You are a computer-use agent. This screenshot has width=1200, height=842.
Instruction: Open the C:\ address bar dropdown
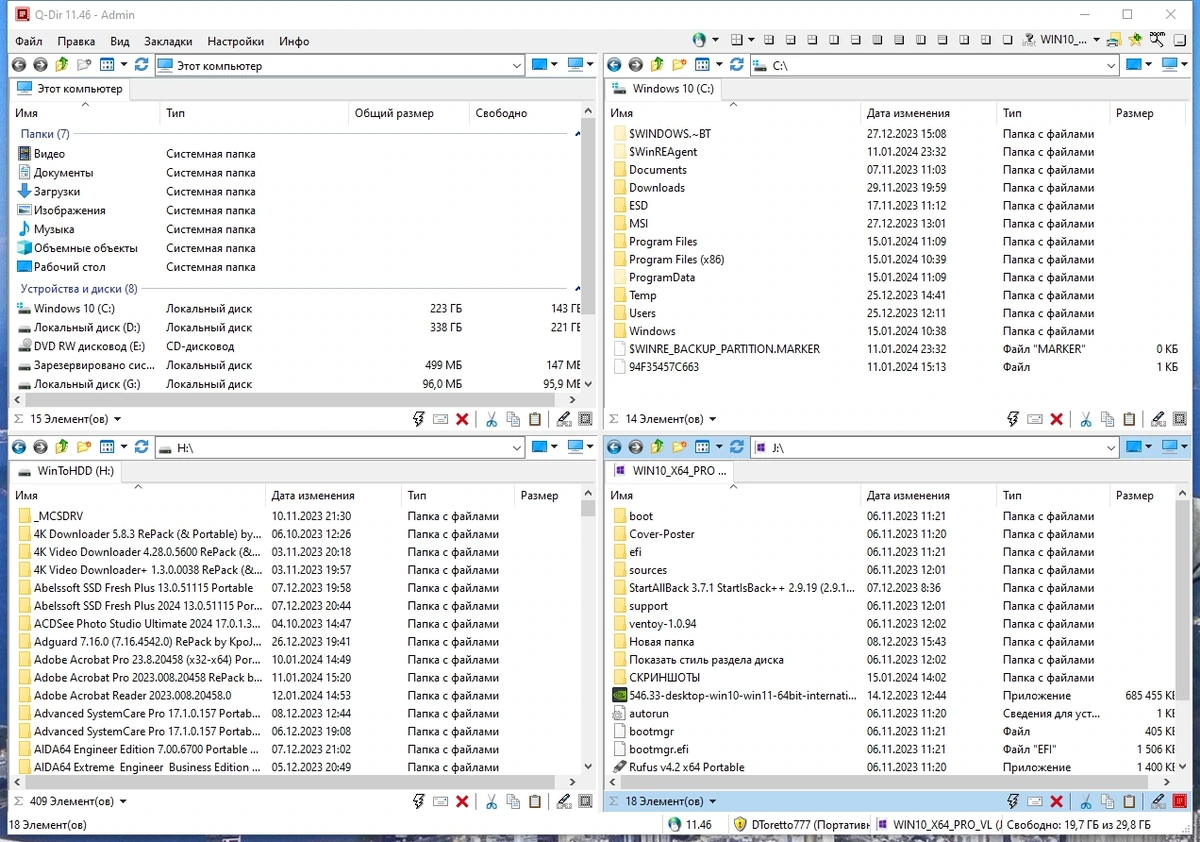click(x=1111, y=66)
